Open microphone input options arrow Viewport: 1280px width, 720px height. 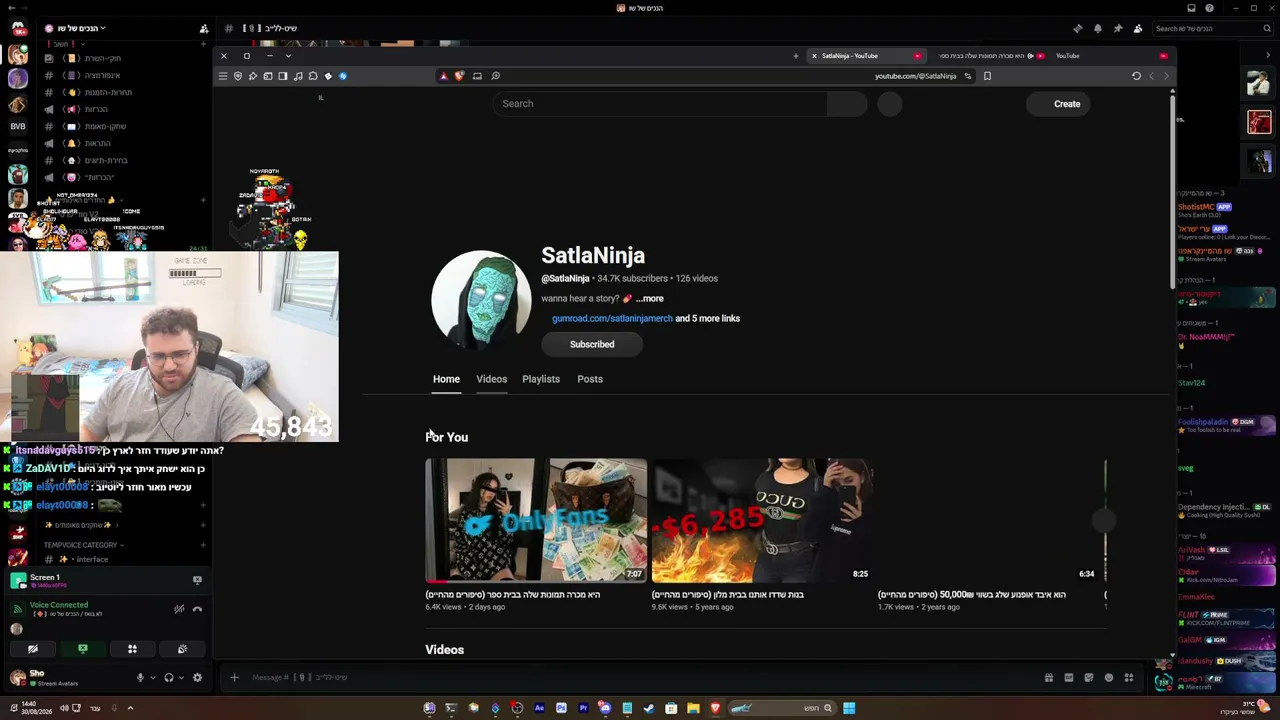pyautogui.click(x=152, y=678)
